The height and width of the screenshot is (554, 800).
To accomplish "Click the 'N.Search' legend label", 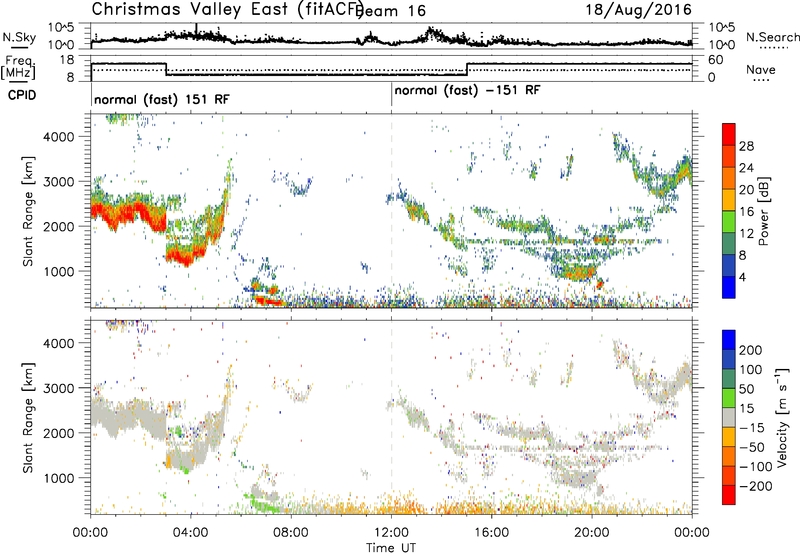I will coord(772,37).
